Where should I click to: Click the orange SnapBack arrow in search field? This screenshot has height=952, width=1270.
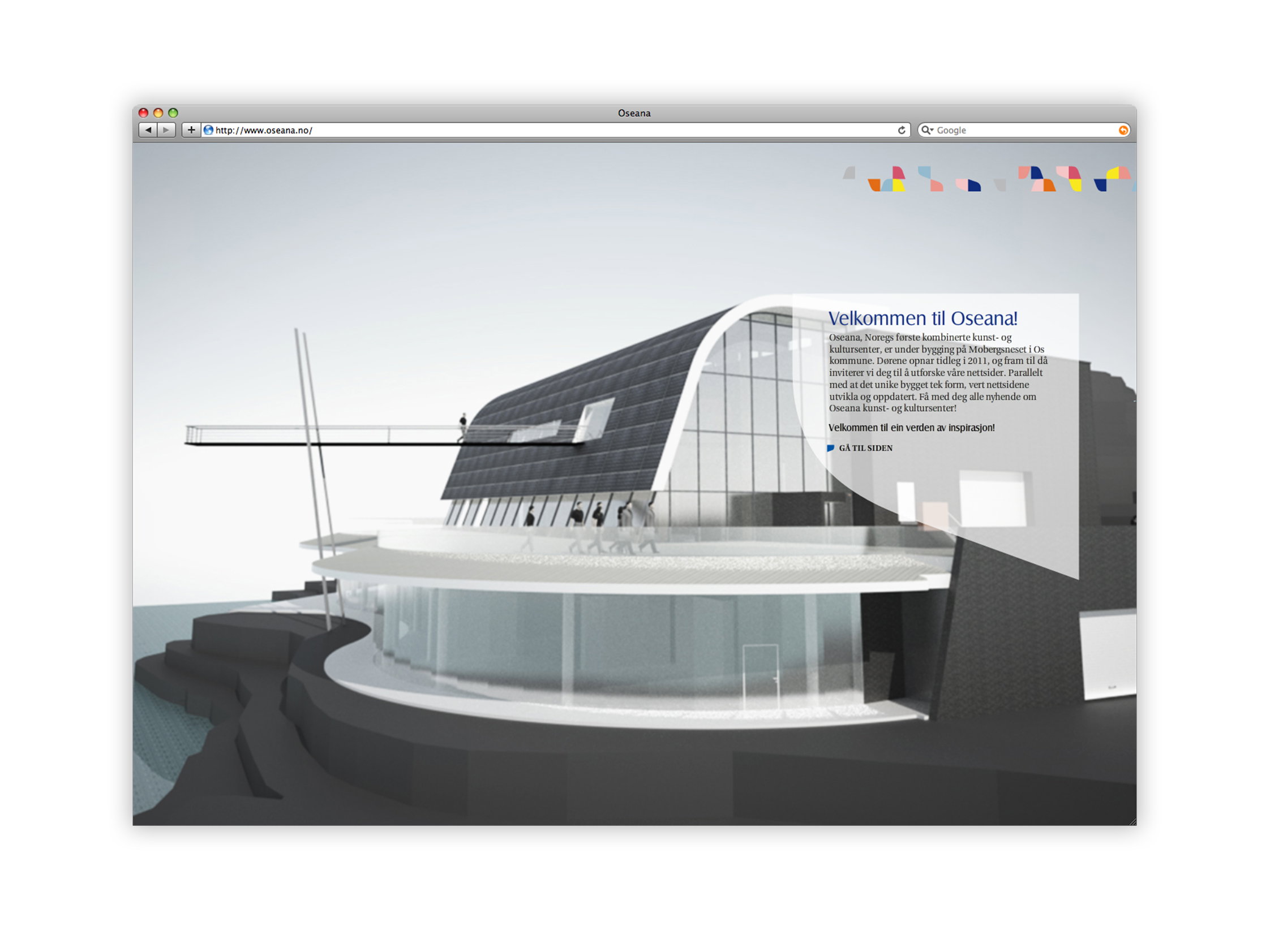[1123, 130]
